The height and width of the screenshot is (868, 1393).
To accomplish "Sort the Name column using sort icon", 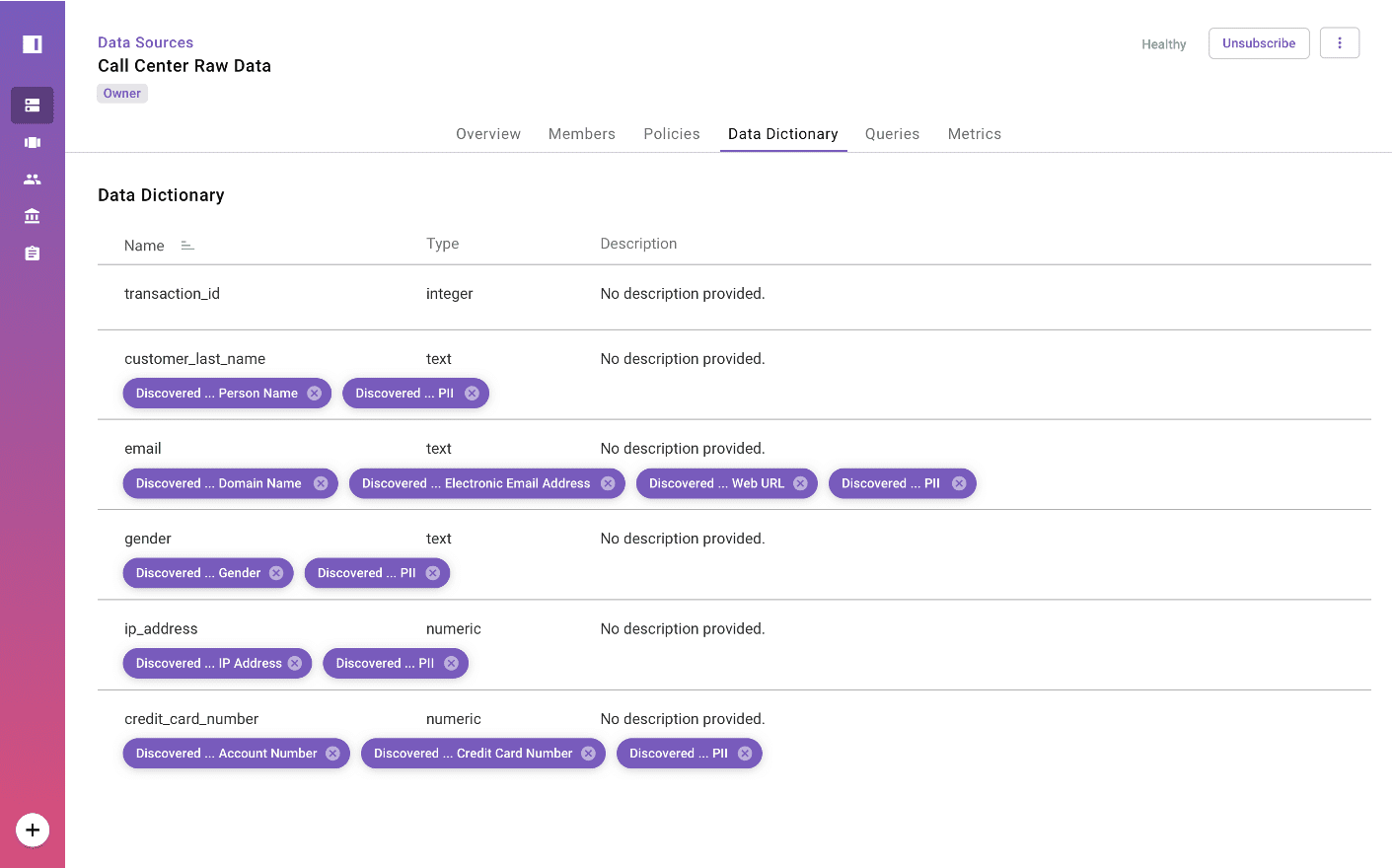I will [x=187, y=246].
